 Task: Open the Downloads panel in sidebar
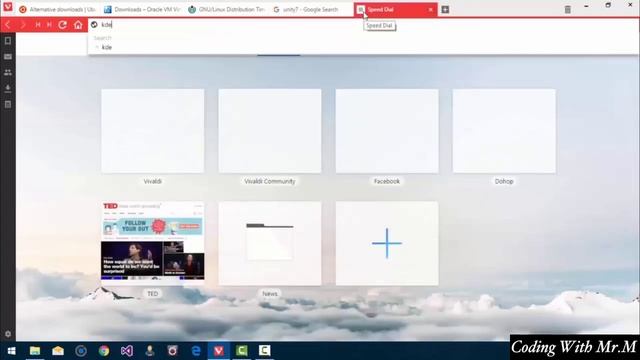(8, 89)
